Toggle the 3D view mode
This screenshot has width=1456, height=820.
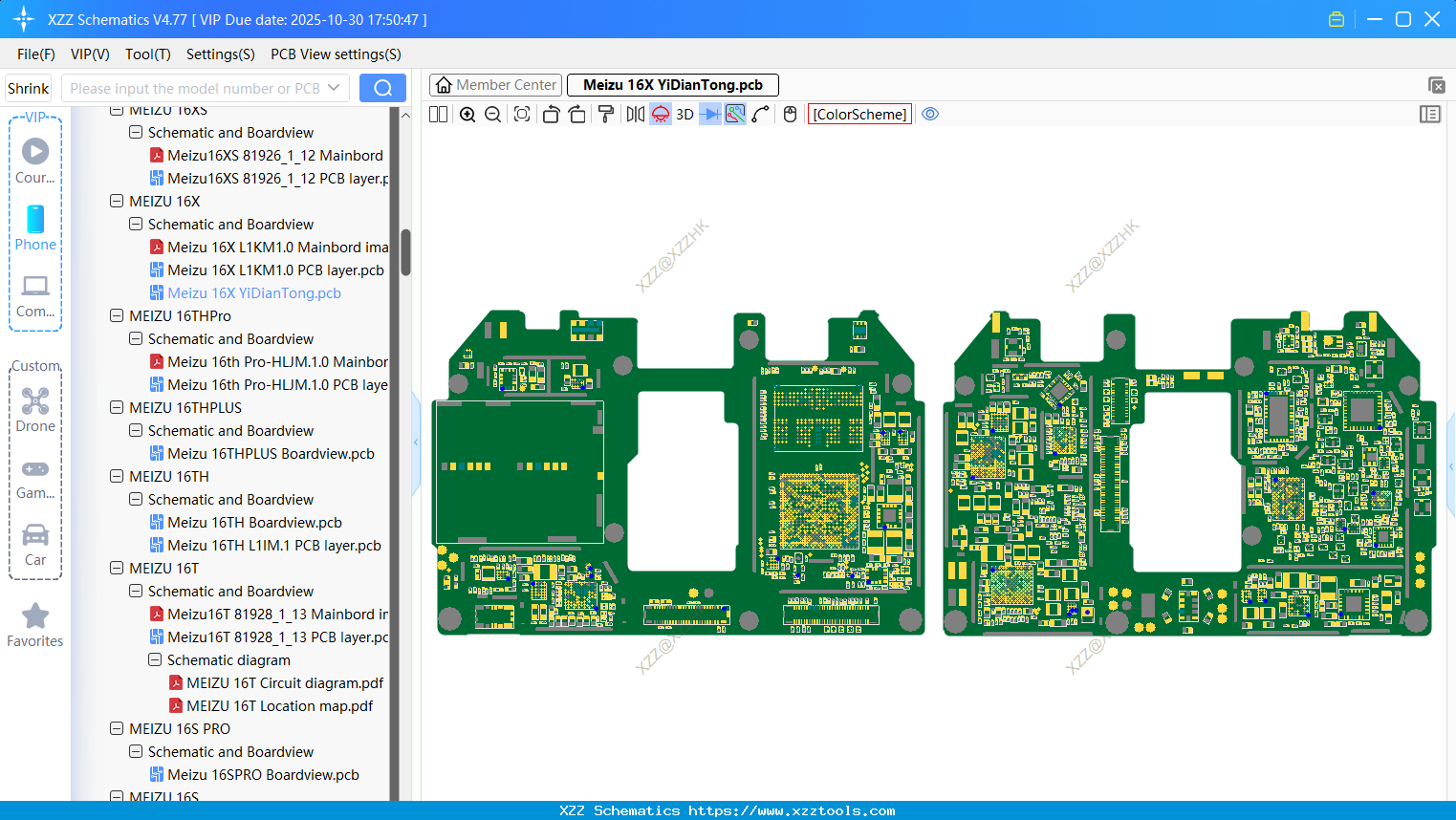tap(685, 115)
